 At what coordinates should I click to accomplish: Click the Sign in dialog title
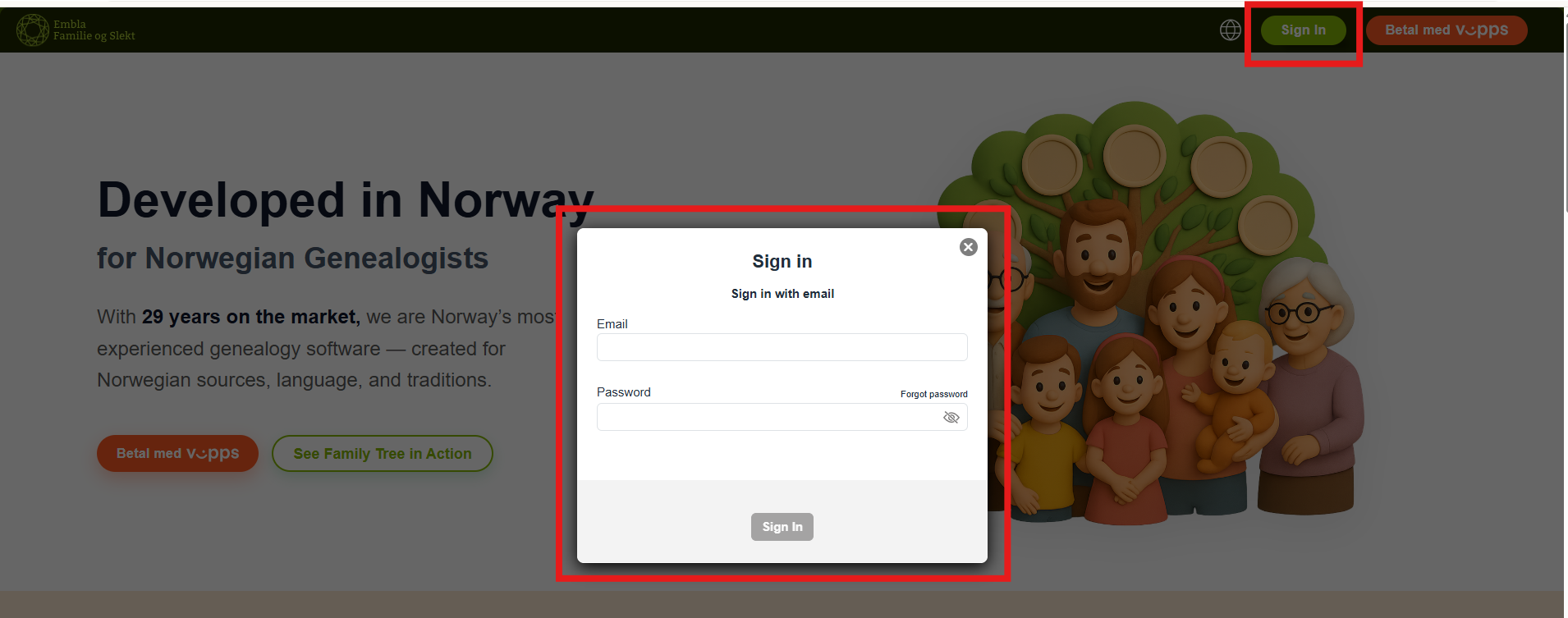point(782,261)
